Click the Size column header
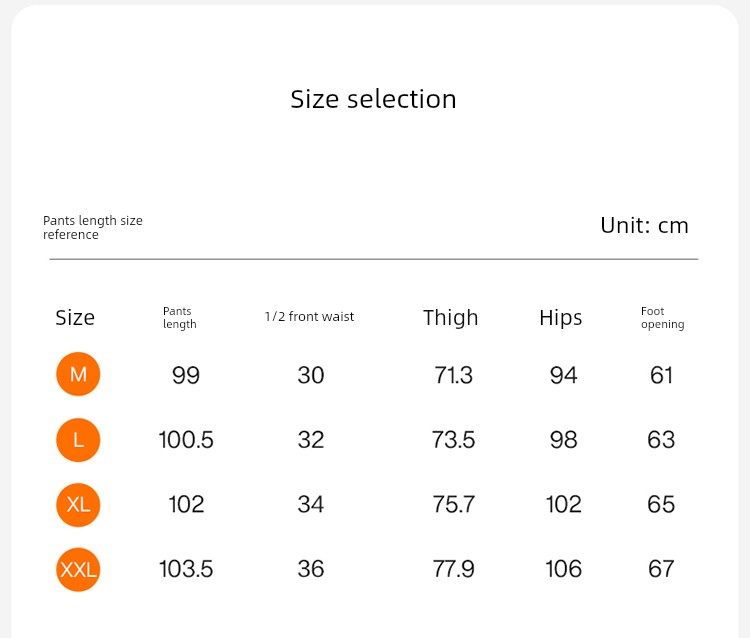The image size is (750, 638). click(x=75, y=318)
